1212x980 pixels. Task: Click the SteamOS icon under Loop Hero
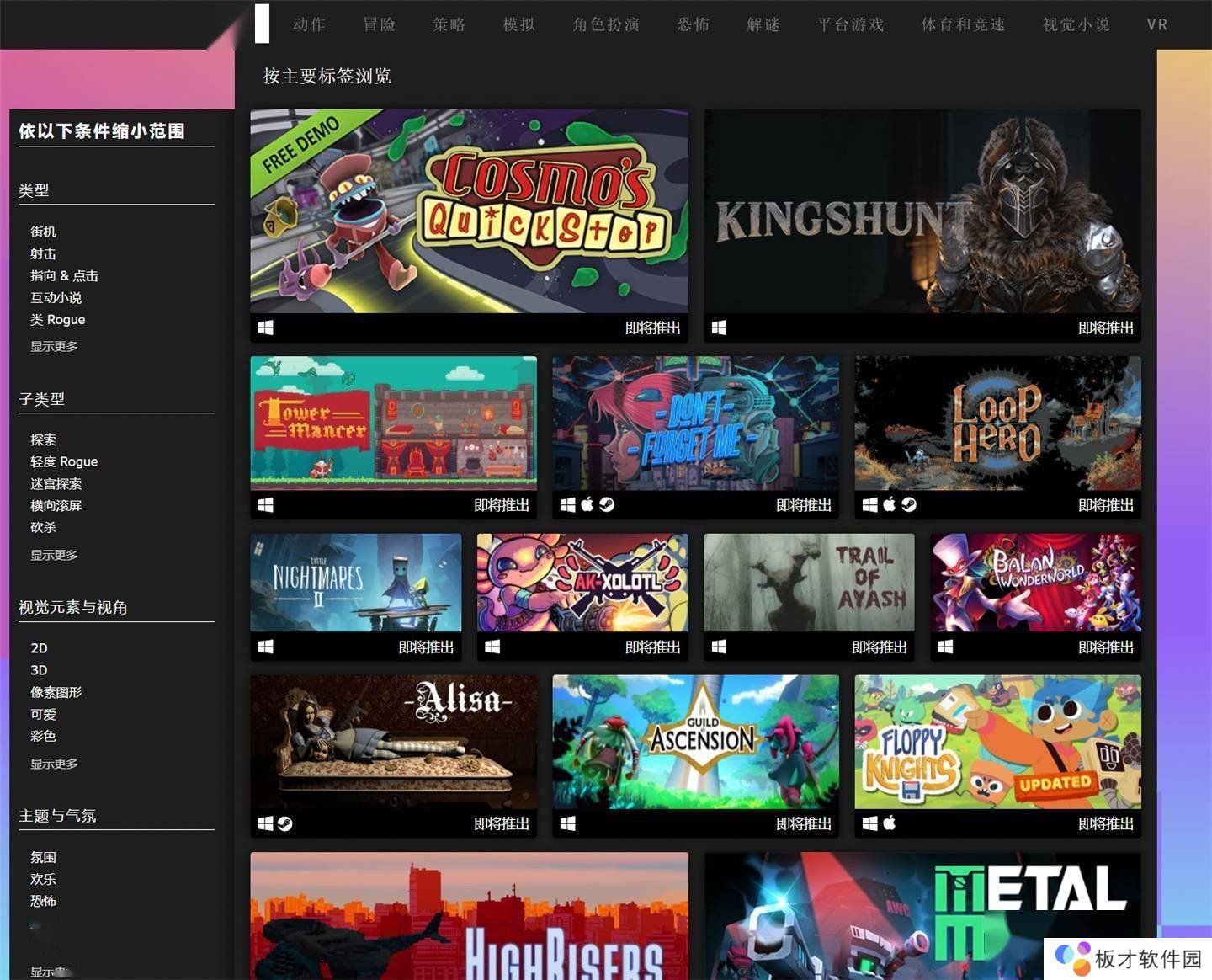coord(909,505)
